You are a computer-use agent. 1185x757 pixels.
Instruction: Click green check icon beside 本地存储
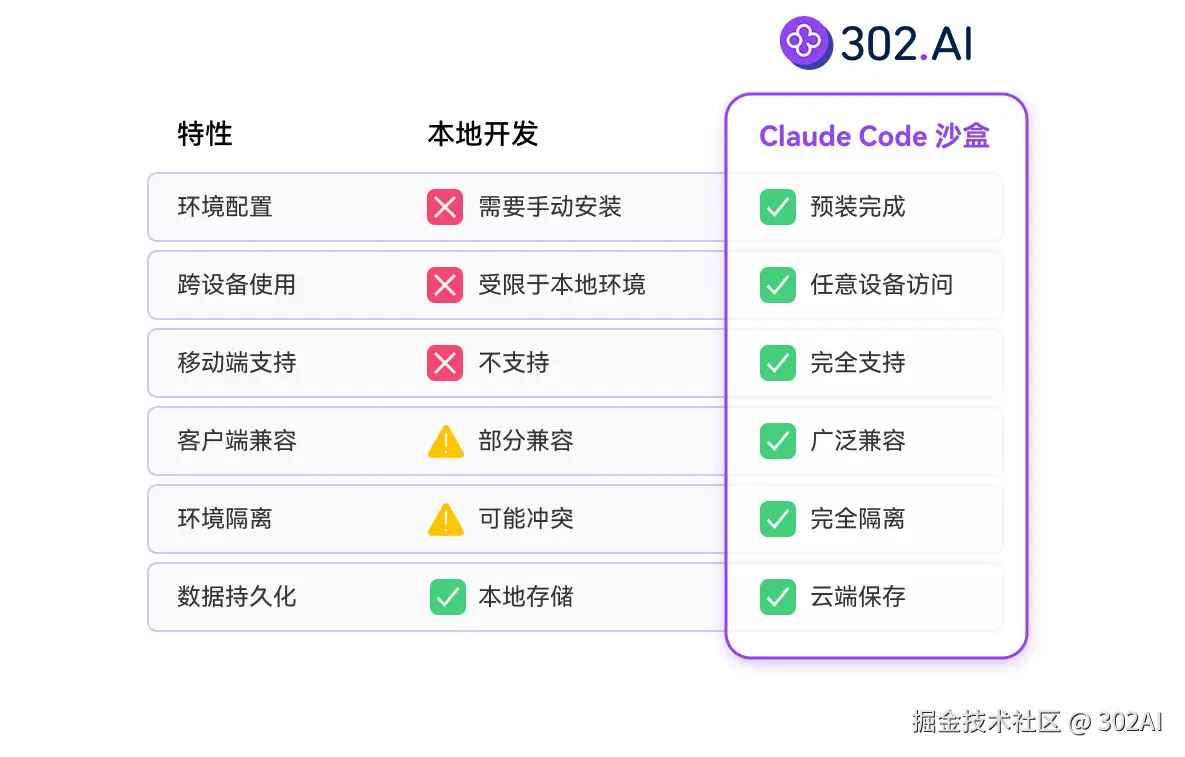point(447,597)
